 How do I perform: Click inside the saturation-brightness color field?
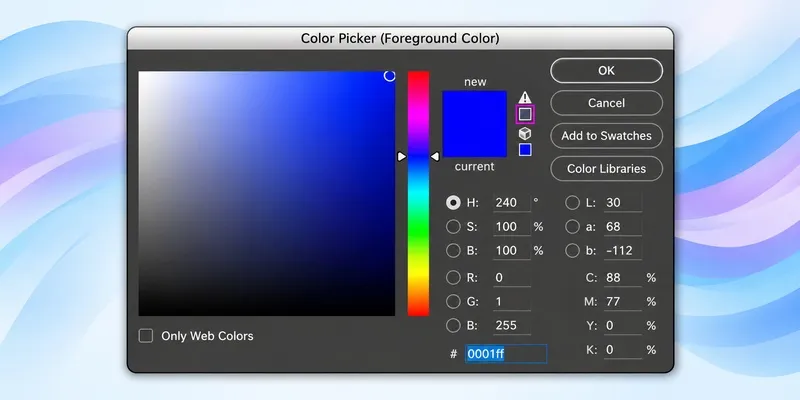tap(267, 193)
